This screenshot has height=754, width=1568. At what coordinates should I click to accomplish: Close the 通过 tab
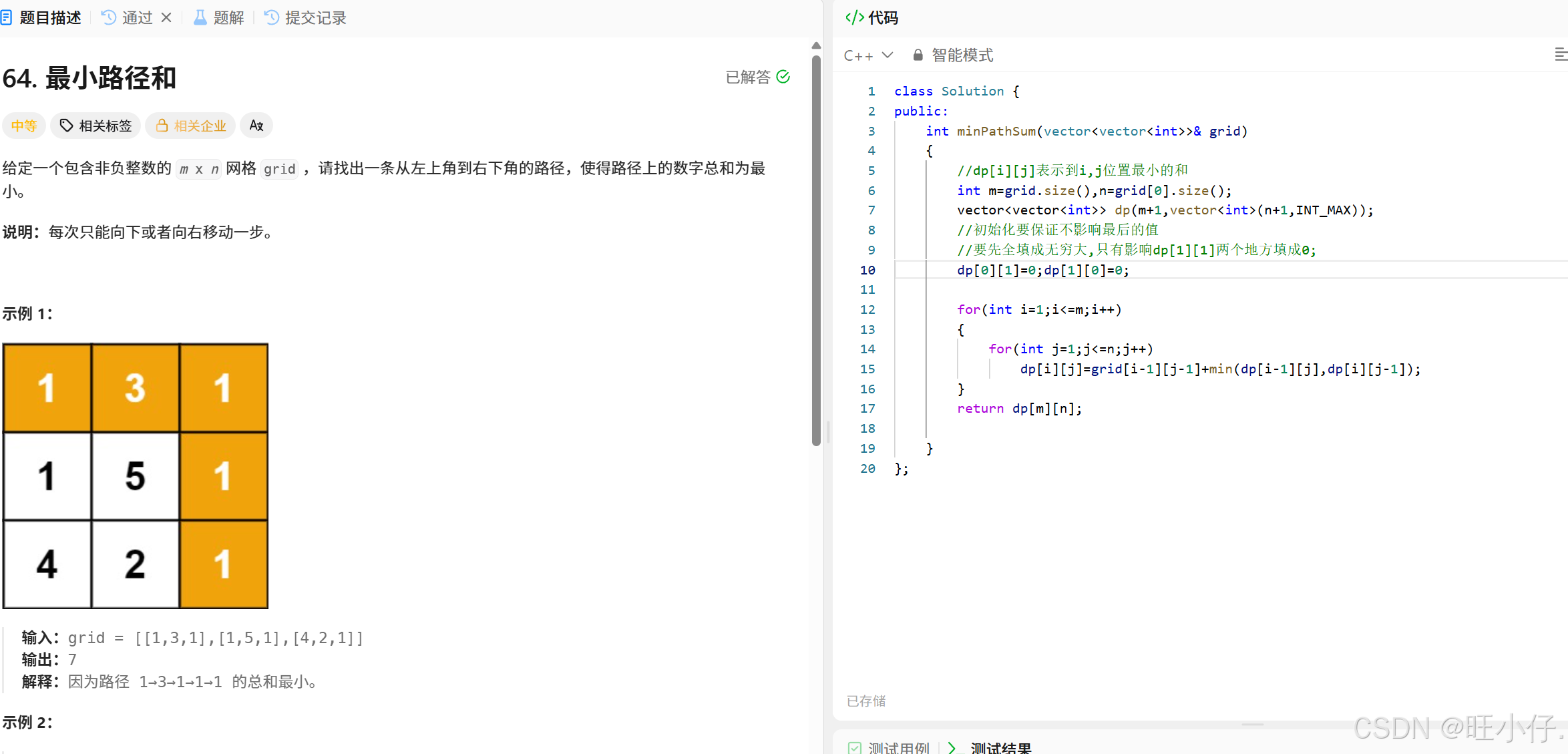pos(166,18)
